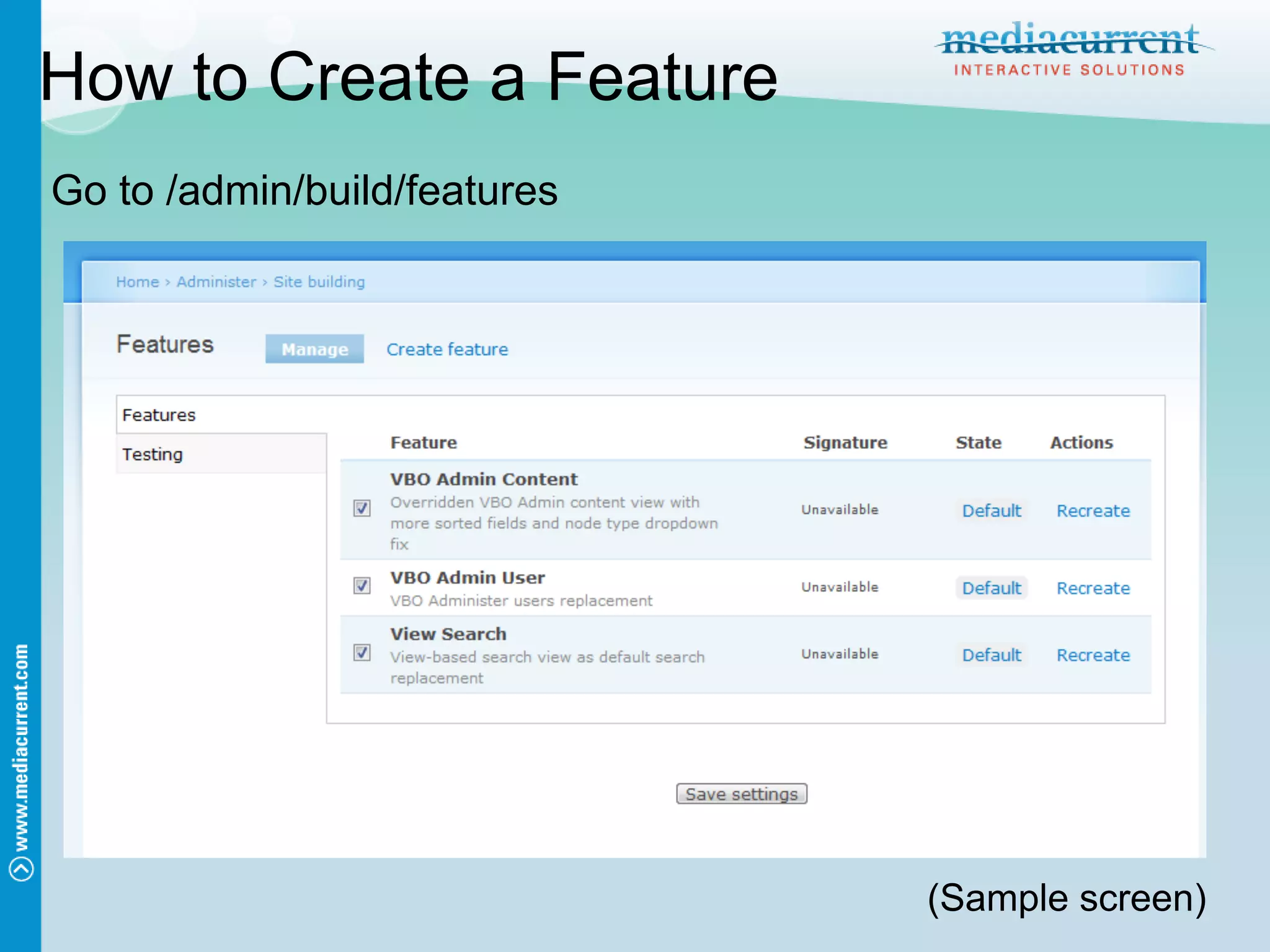Image resolution: width=1270 pixels, height=952 pixels.
Task: Click the Administer breadcrumb link
Action: [x=216, y=282]
